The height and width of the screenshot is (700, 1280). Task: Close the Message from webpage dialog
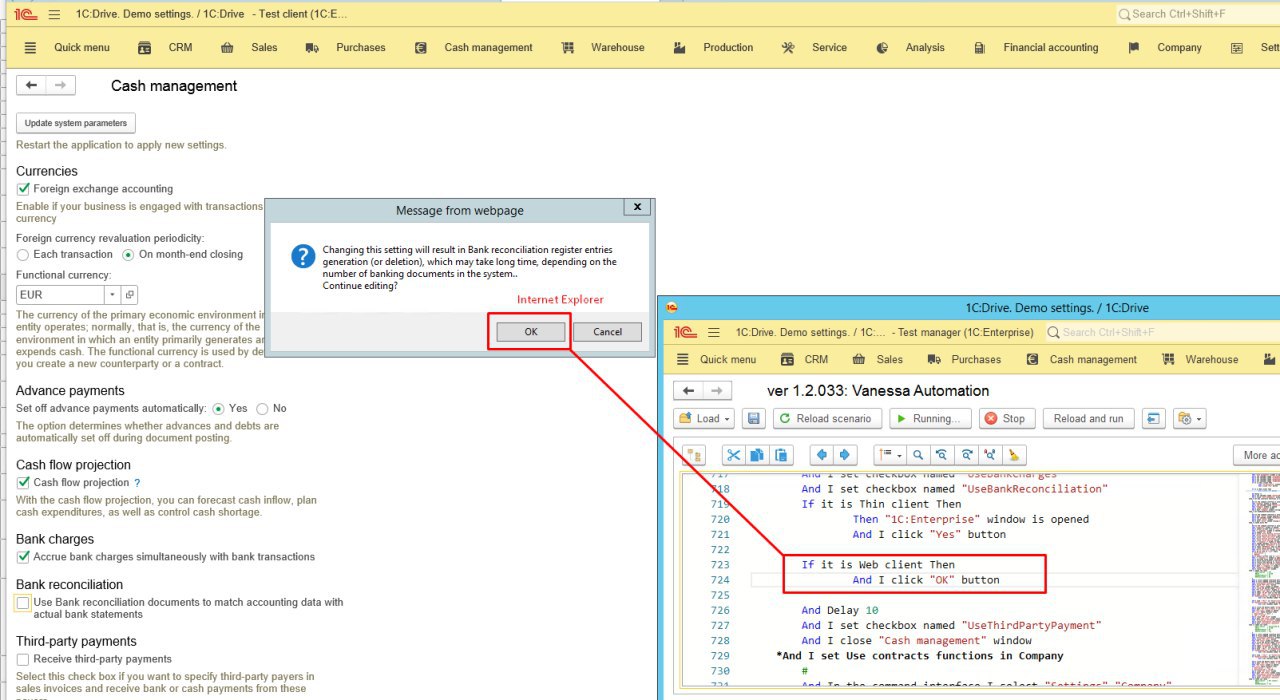coord(637,206)
